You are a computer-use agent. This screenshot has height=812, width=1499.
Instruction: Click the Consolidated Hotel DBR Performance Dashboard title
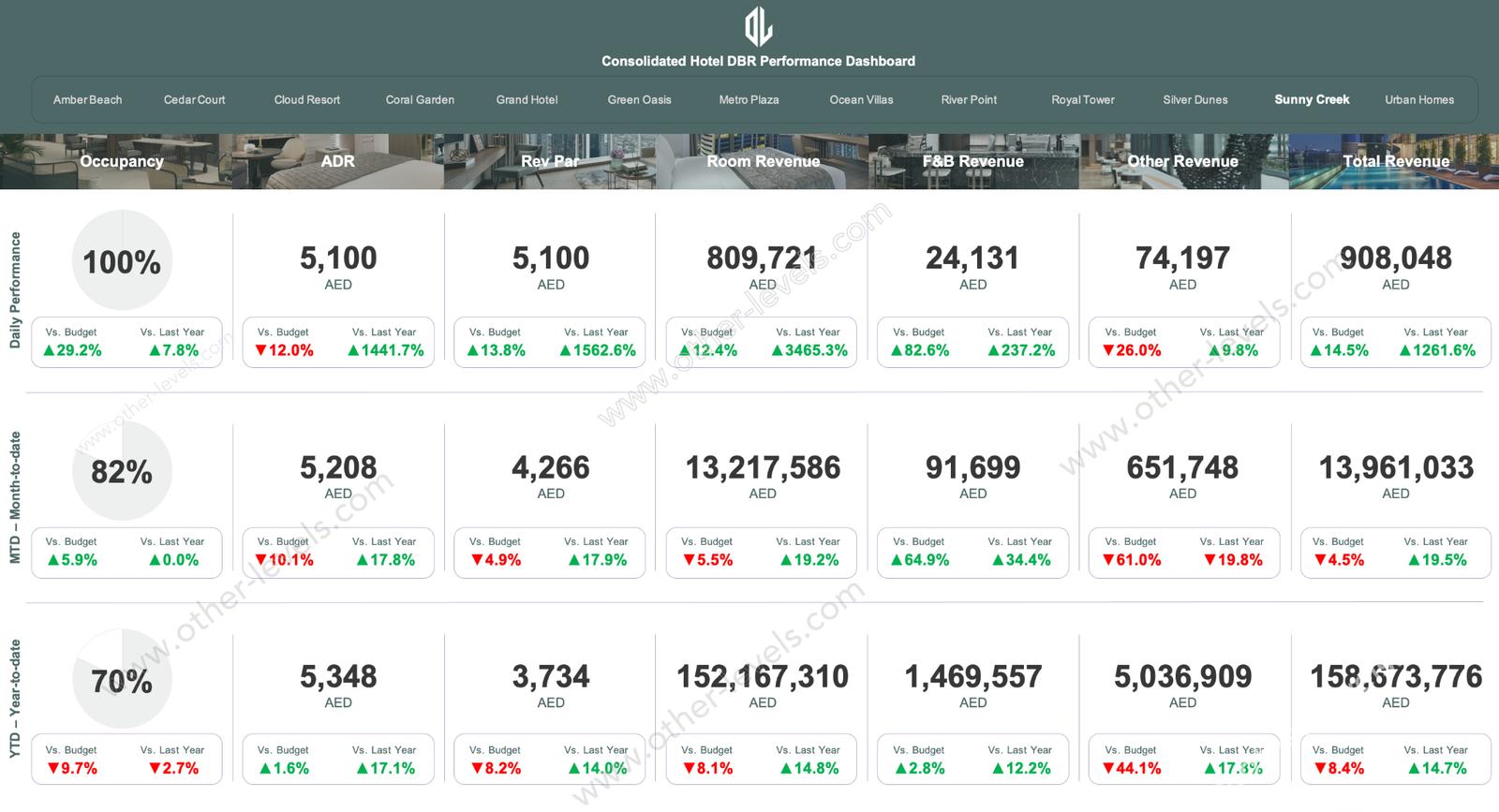(x=758, y=61)
